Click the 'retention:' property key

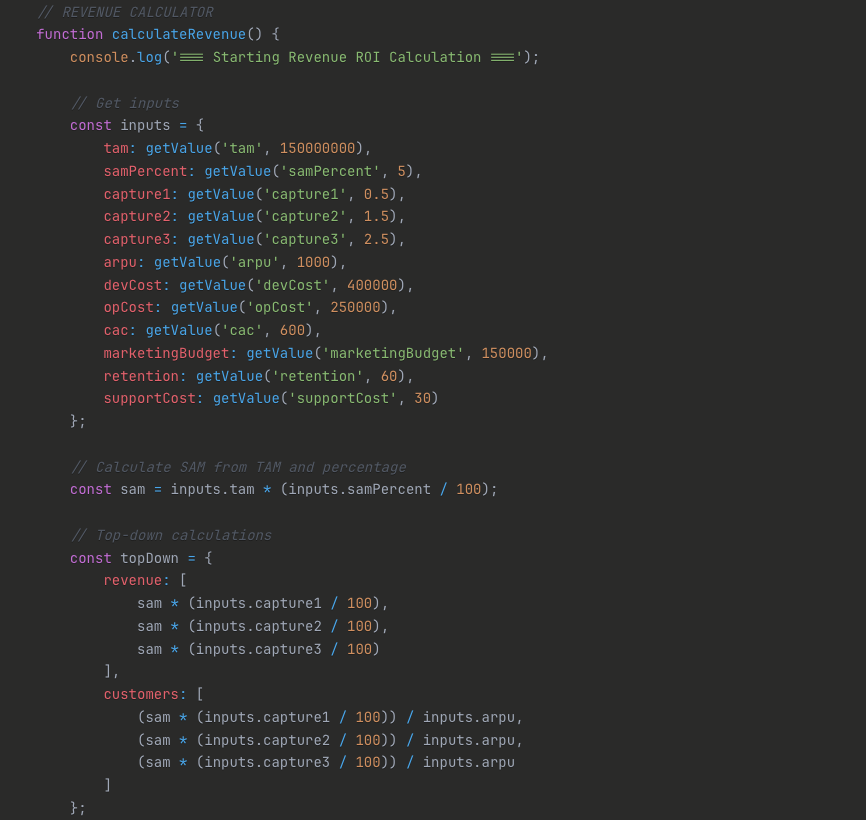pyautogui.click(x=145, y=377)
